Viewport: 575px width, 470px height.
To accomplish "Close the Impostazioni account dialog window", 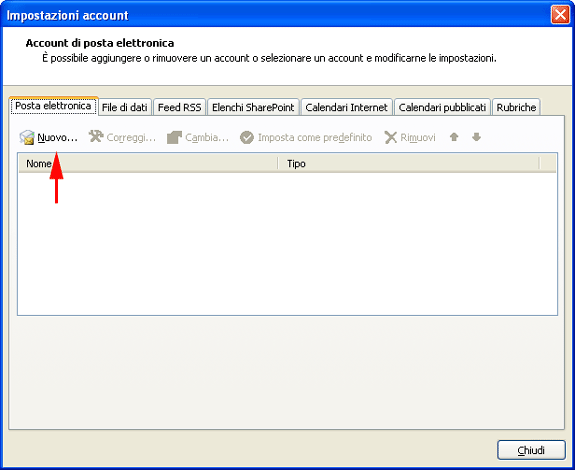I will 560,15.
